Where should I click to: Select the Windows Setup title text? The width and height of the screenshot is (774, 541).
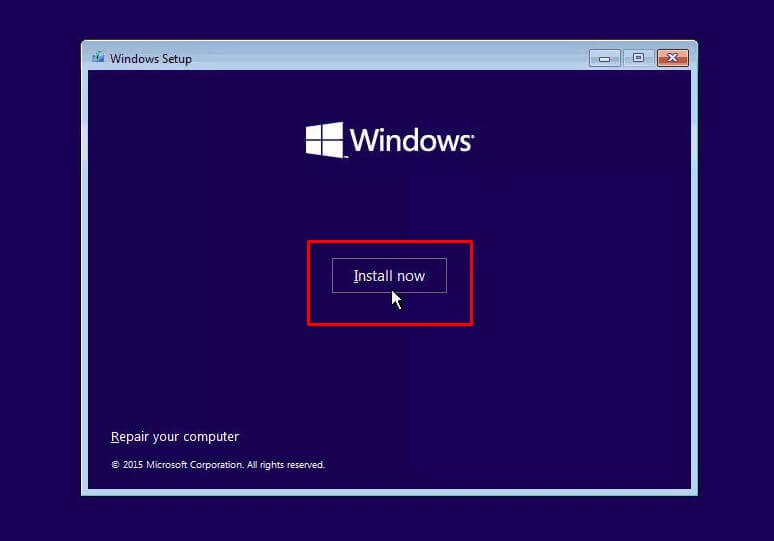(151, 59)
